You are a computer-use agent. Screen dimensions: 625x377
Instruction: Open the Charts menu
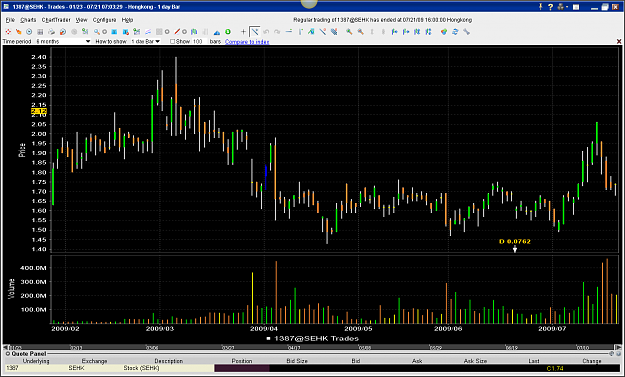tap(28, 20)
